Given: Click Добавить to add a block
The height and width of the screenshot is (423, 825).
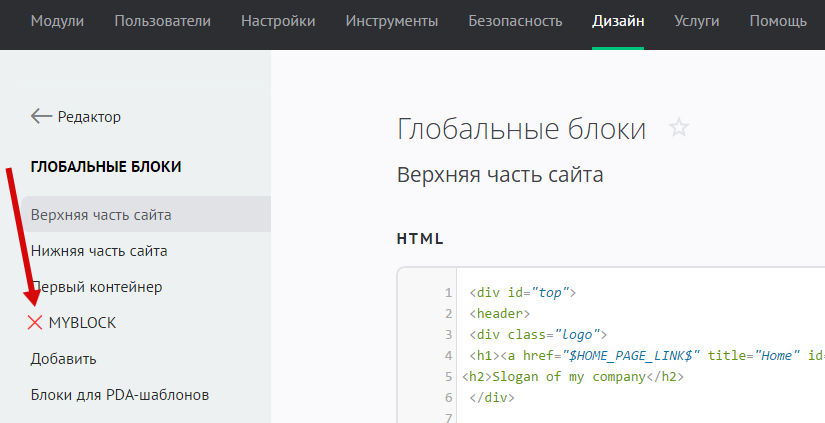Looking at the screenshot, I should tap(63, 358).
